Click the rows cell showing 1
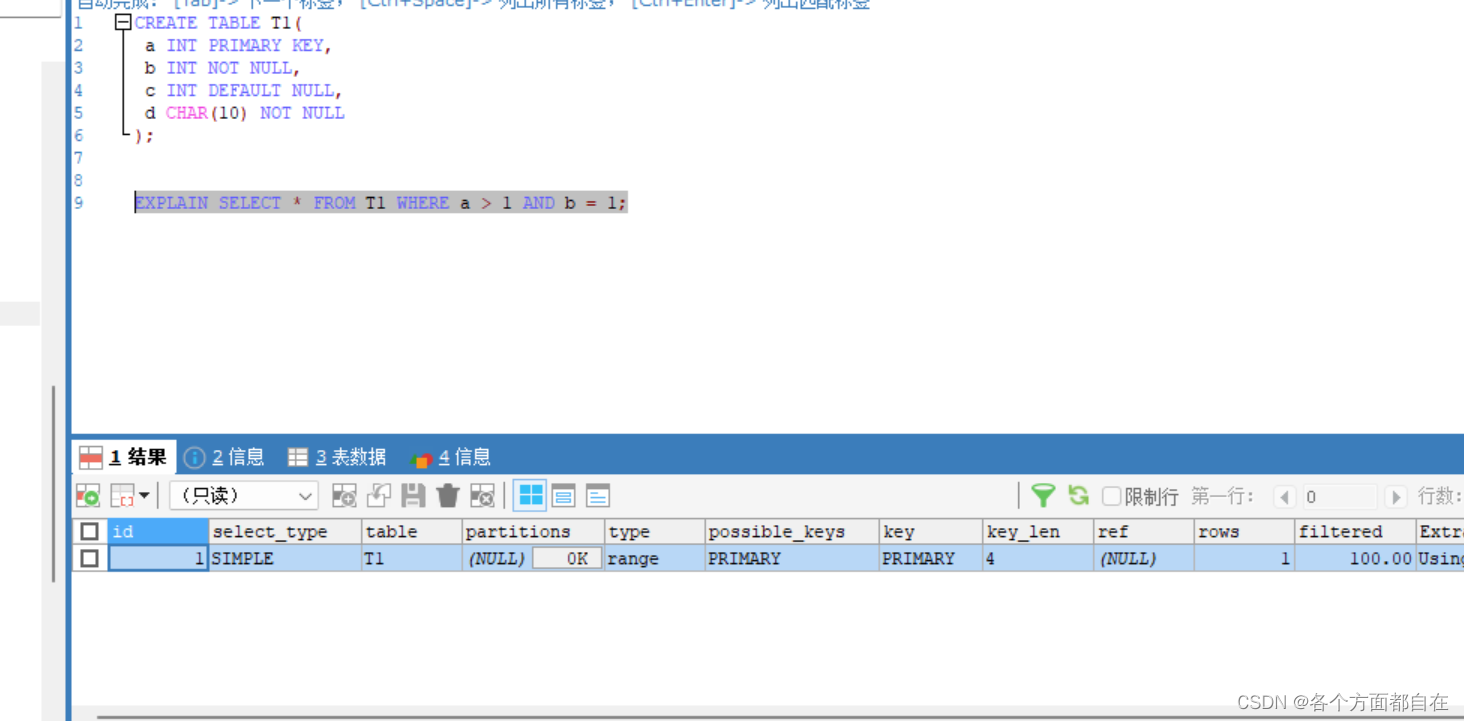The image size is (1464, 721). tap(1245, 558)
